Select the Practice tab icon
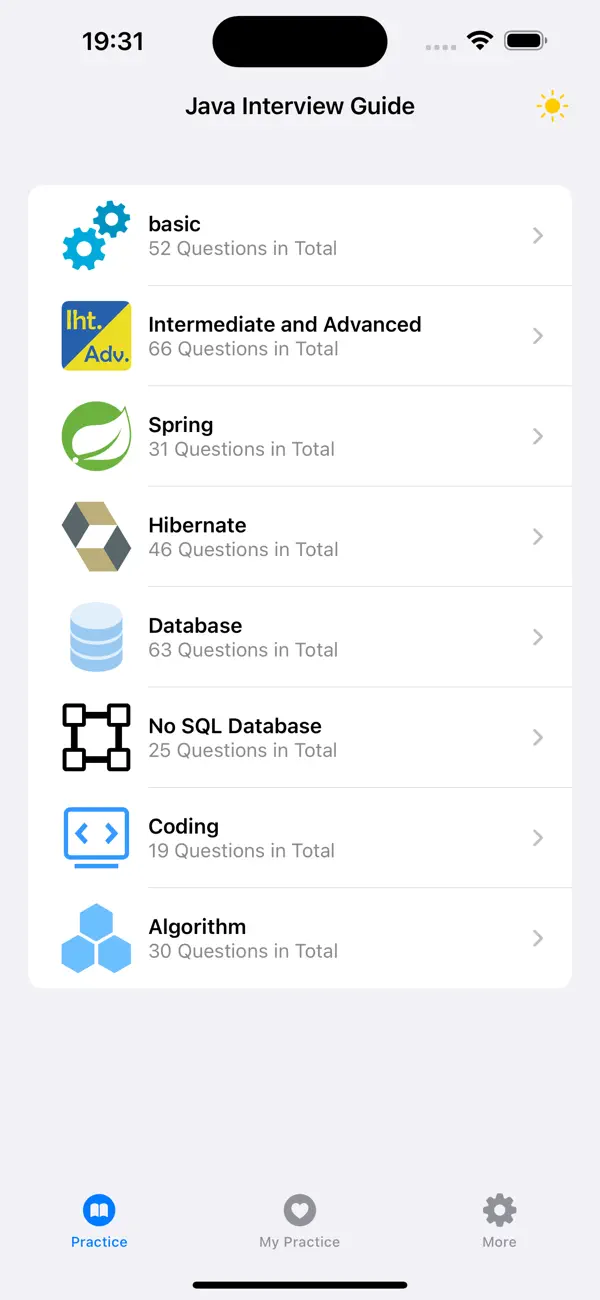 [99, 1209]
